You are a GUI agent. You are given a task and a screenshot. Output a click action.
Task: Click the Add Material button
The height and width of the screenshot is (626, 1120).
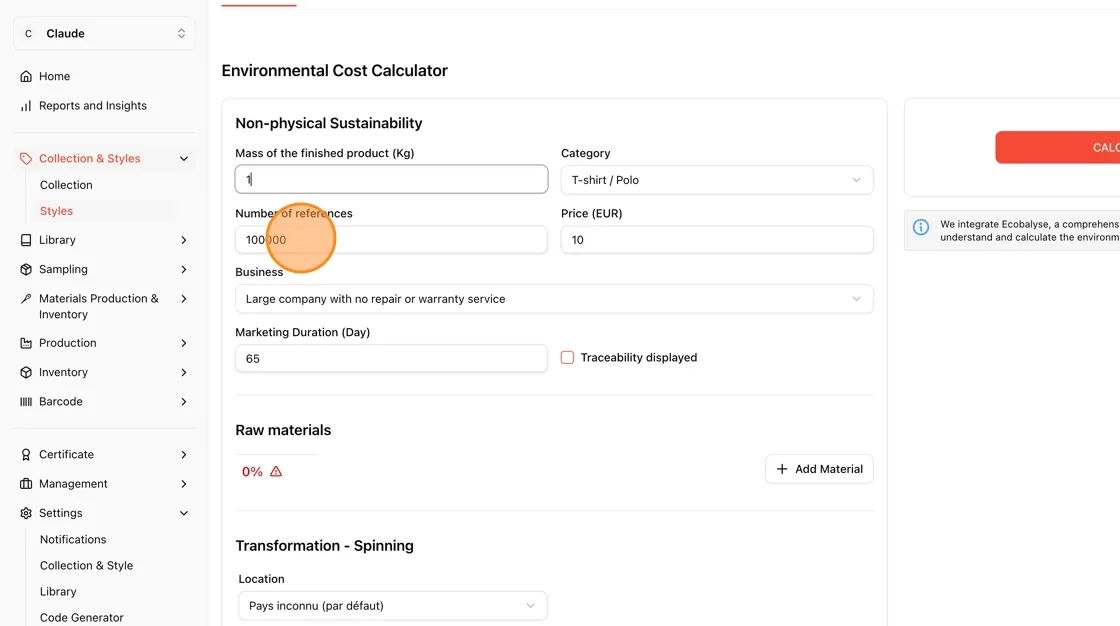pos(819,469)
